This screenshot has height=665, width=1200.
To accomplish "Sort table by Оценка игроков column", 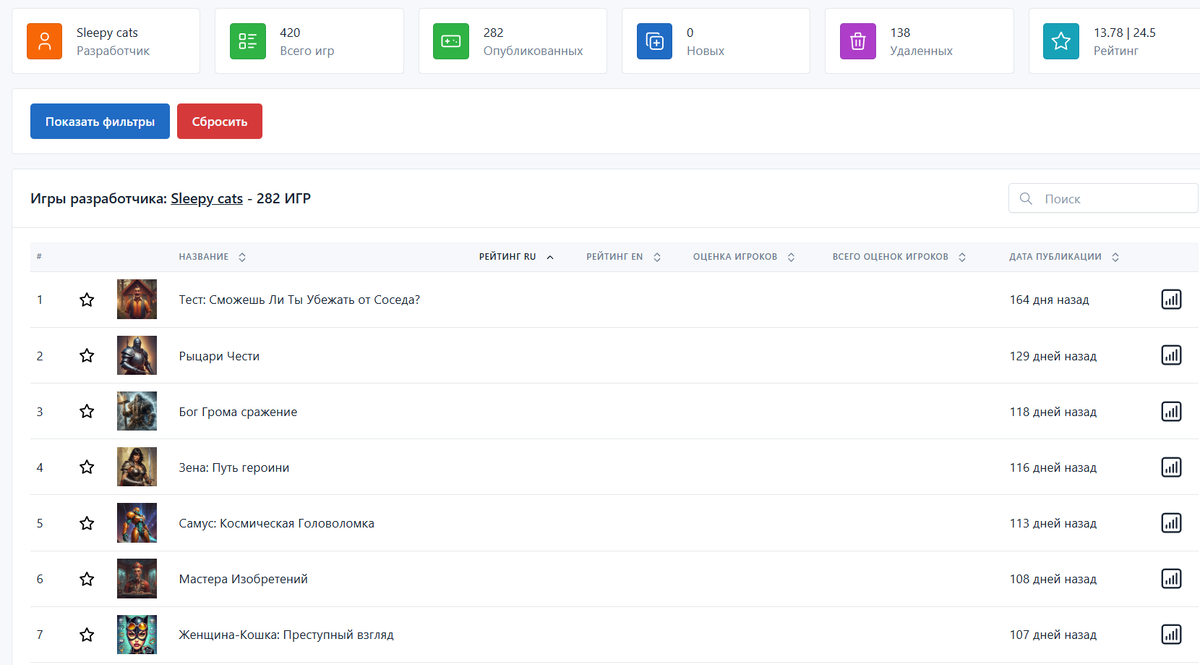I will pos(744,257).
